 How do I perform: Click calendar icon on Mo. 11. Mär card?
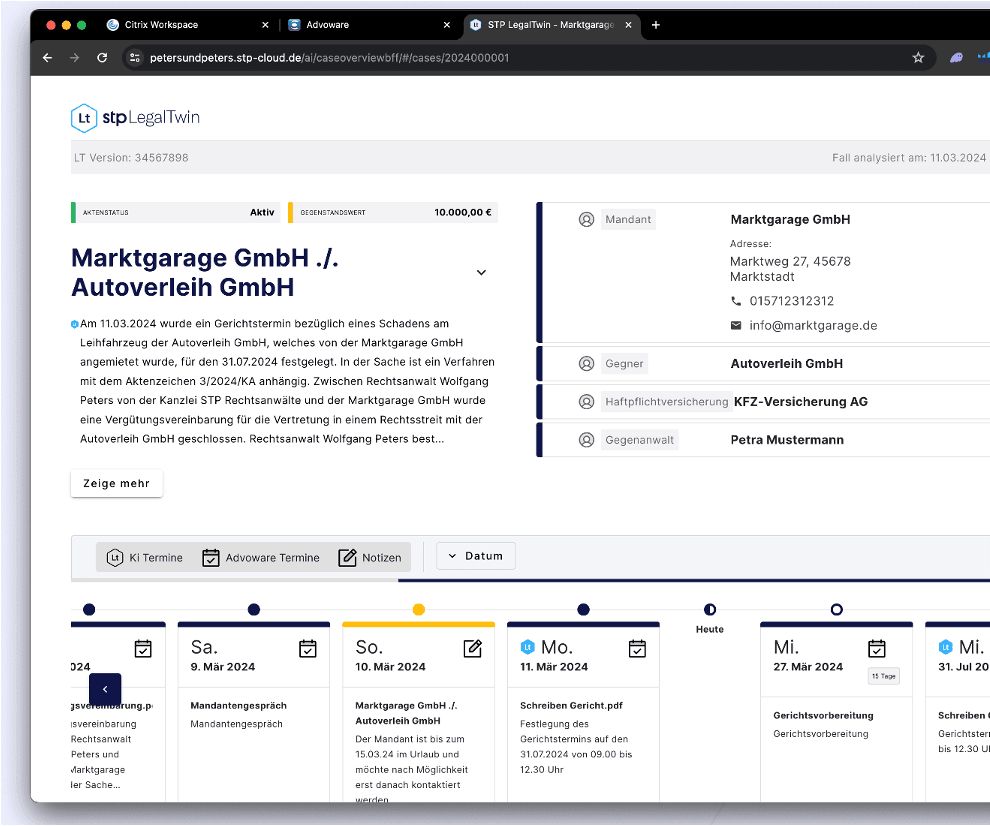coord(638,649)
